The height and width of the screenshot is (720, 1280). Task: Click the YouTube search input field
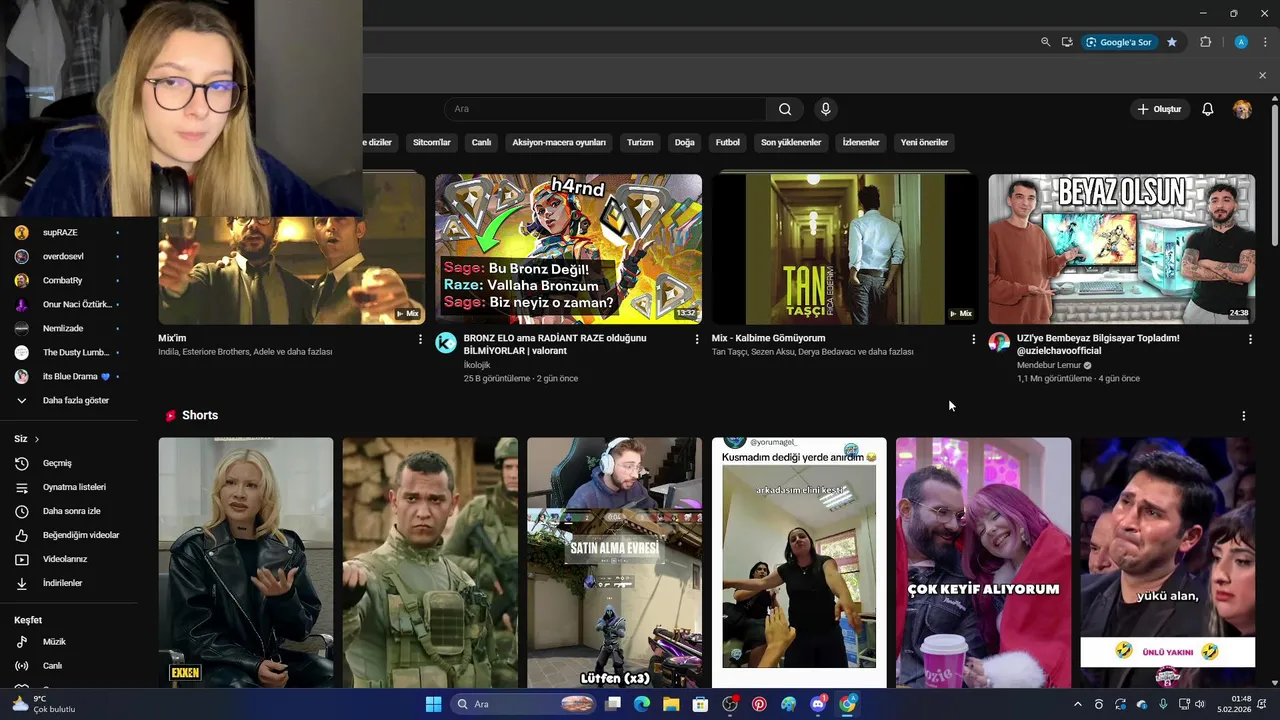pos(605,109)
